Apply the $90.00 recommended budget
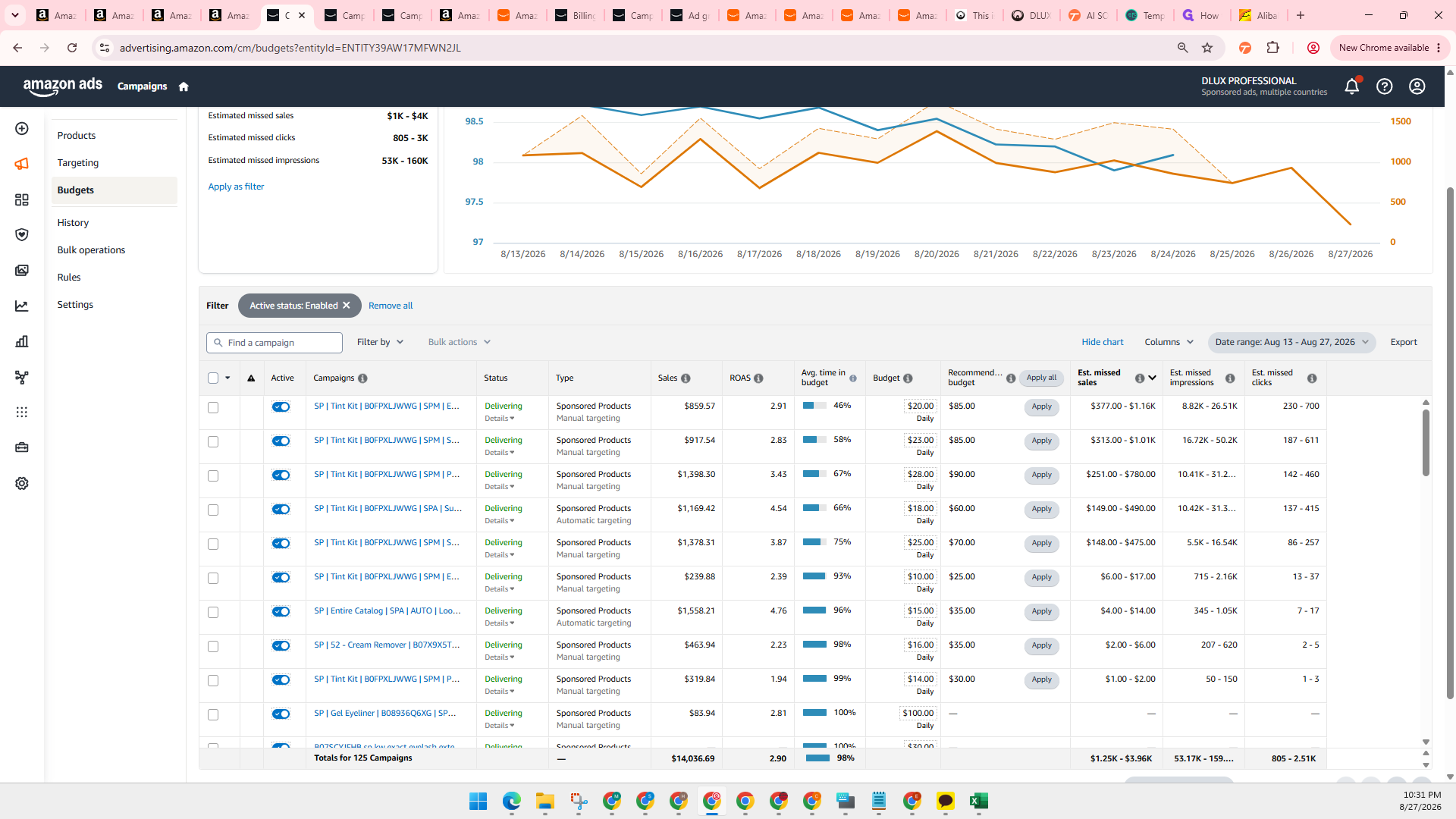The height and width of the screenshot is (819, 1456). pyautogui.click(x=1041, y=475)
